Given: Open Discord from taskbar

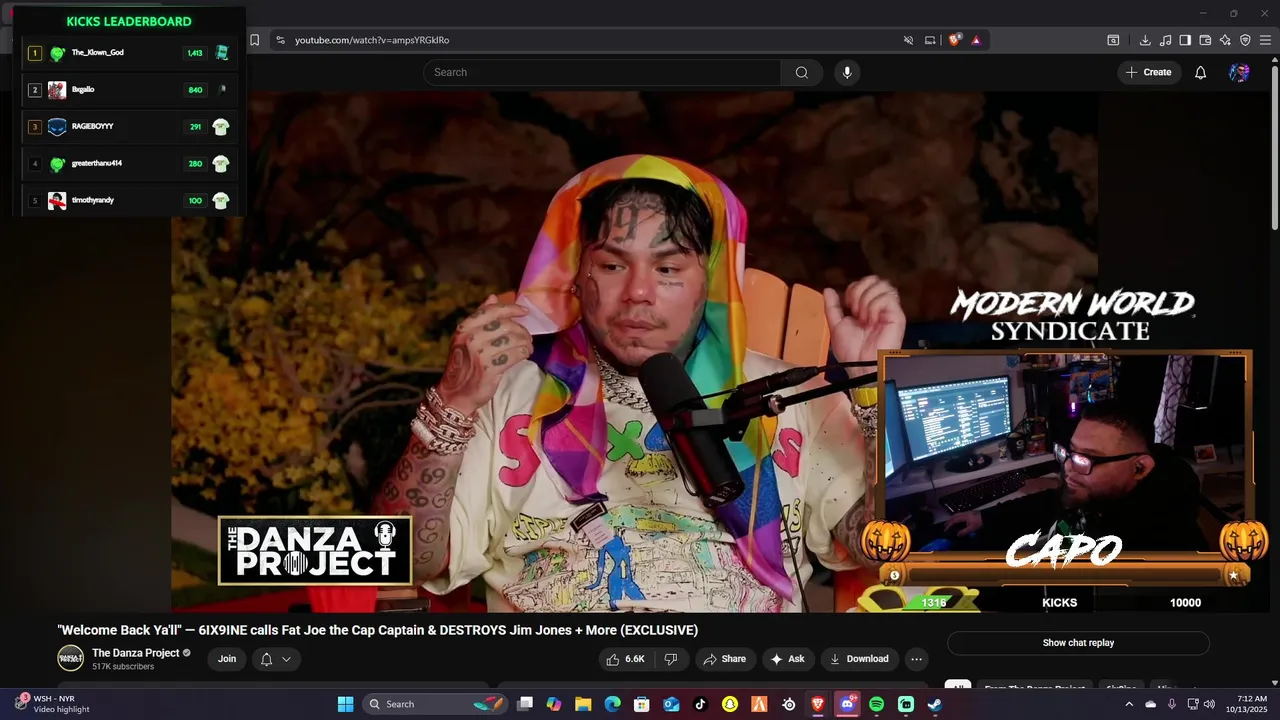Looking at the screenshot, I should 847,704.
